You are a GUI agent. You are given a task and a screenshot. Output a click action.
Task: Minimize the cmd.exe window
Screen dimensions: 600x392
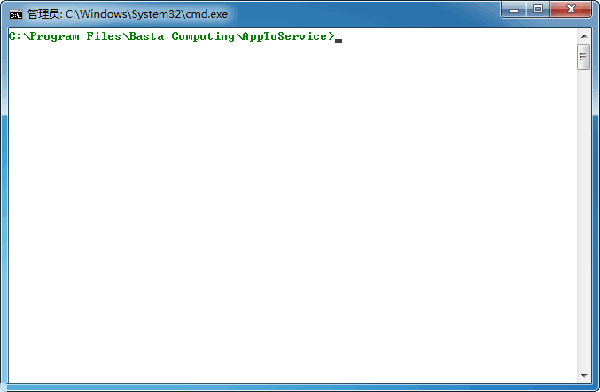[x=514, y=9]
